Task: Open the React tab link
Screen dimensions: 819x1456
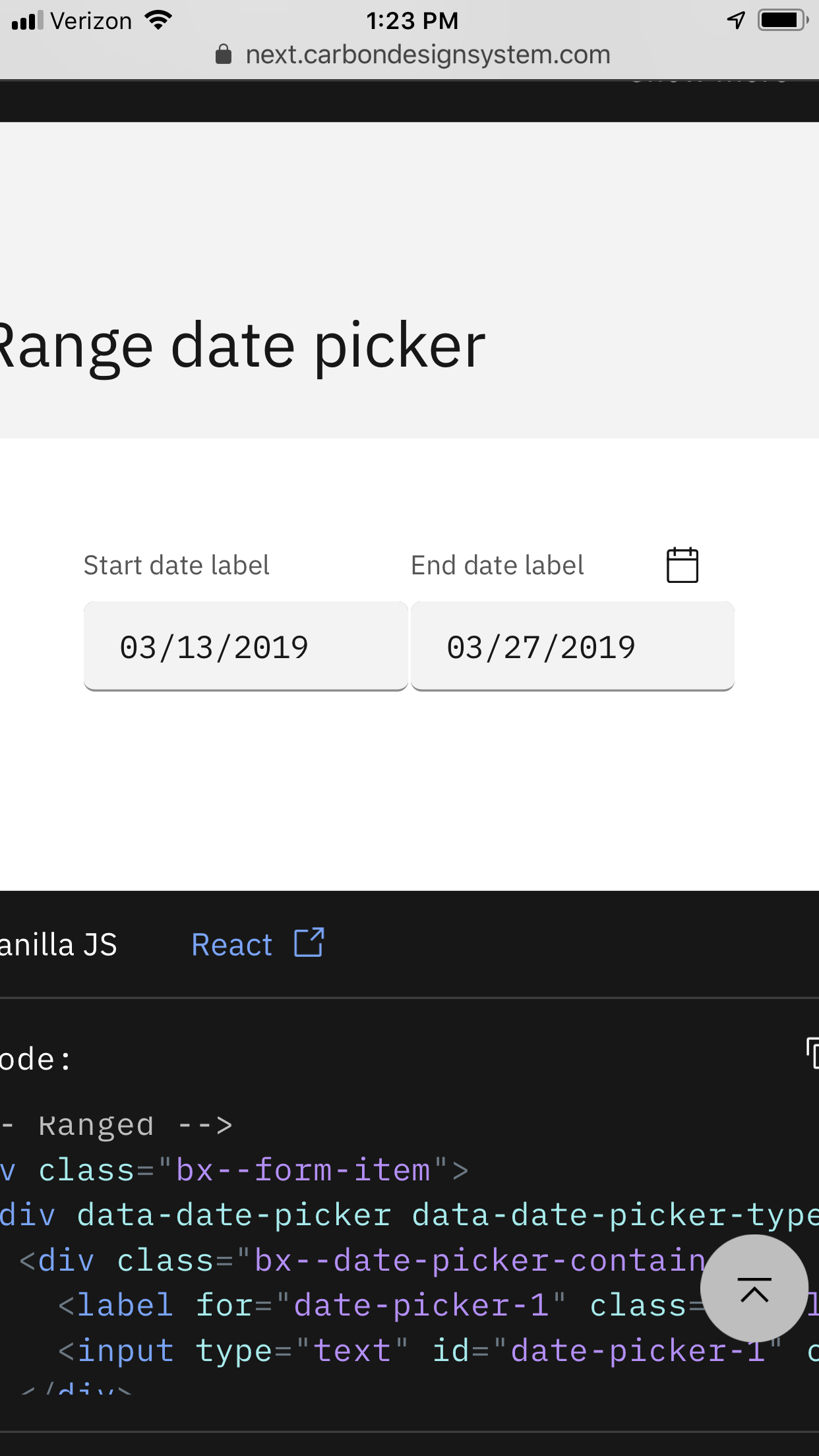Action: click(x=232, y=945)
